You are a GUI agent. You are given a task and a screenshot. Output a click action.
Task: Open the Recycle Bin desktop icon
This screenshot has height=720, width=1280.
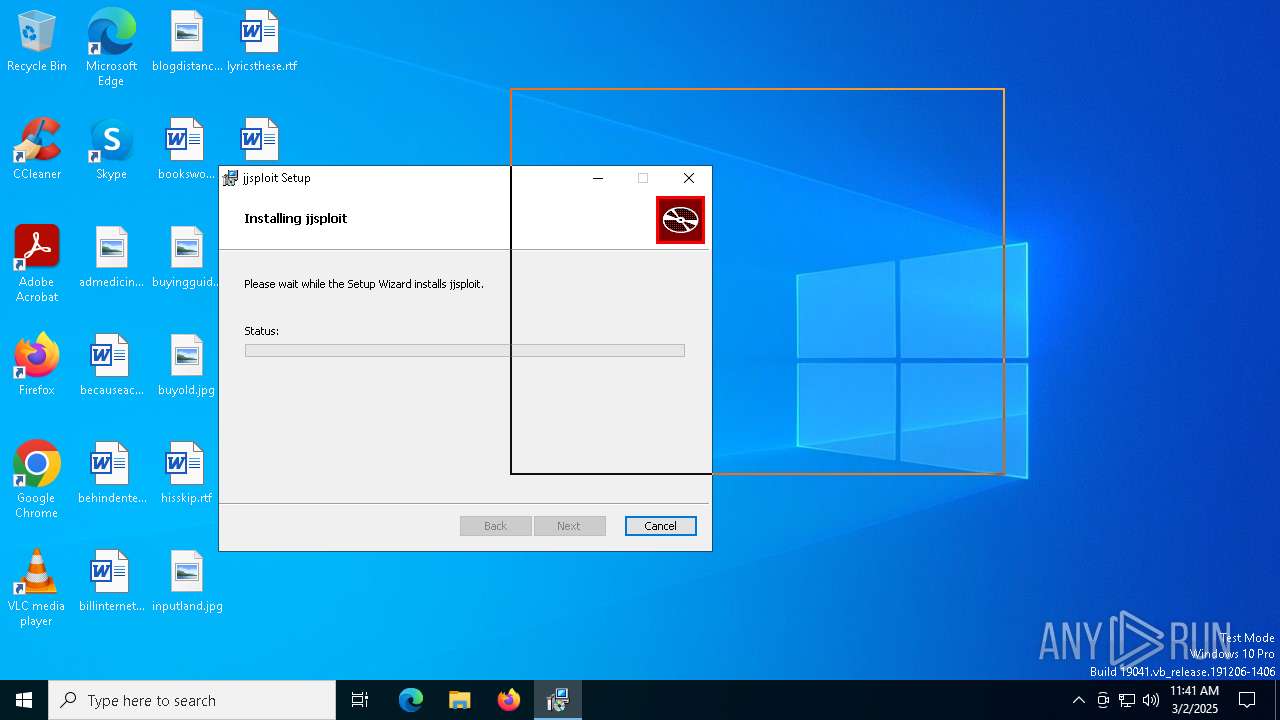point(37,42)
